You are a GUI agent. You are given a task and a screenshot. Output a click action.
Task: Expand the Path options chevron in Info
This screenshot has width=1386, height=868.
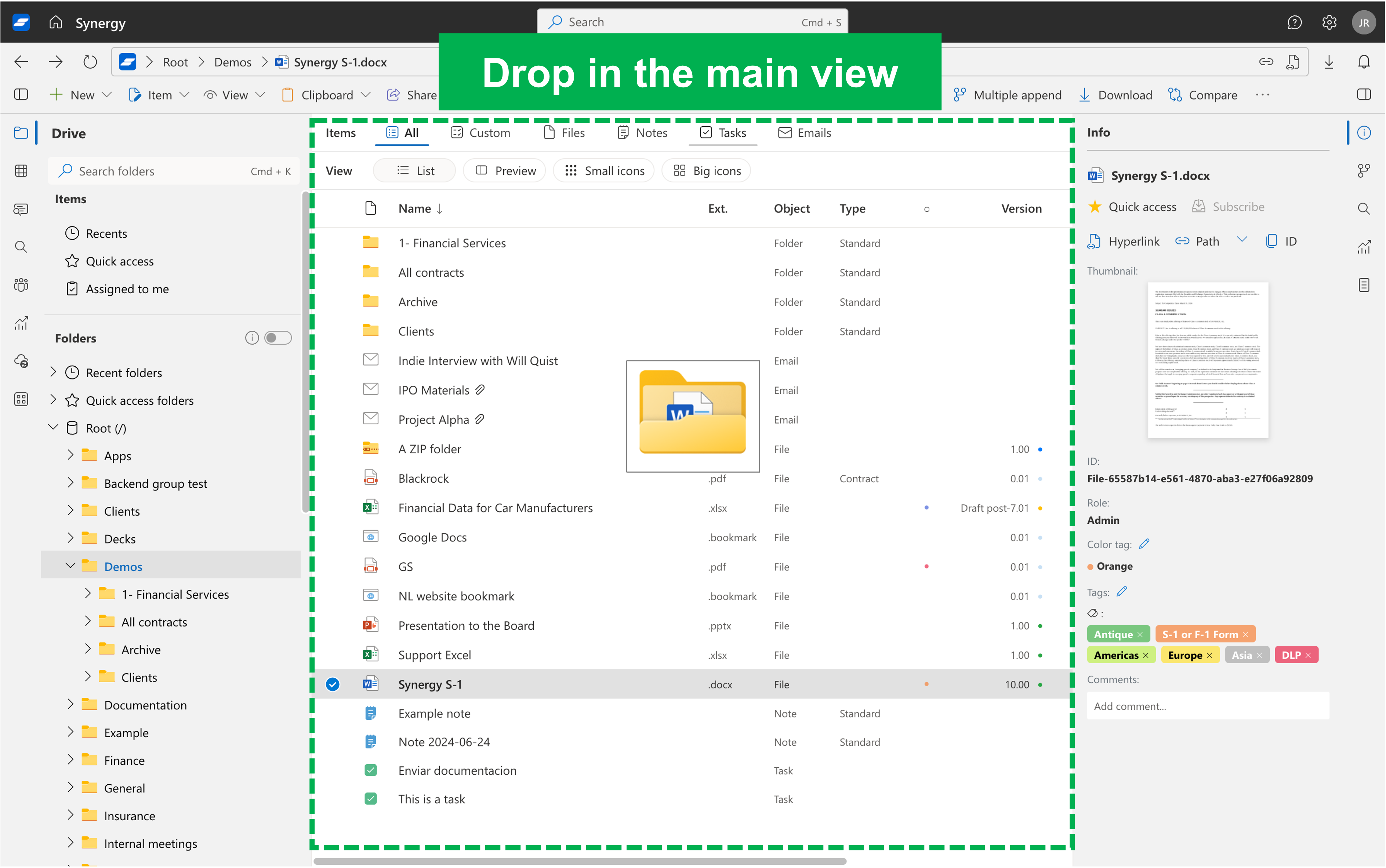pyautogui.click(x=1242, y=240)
